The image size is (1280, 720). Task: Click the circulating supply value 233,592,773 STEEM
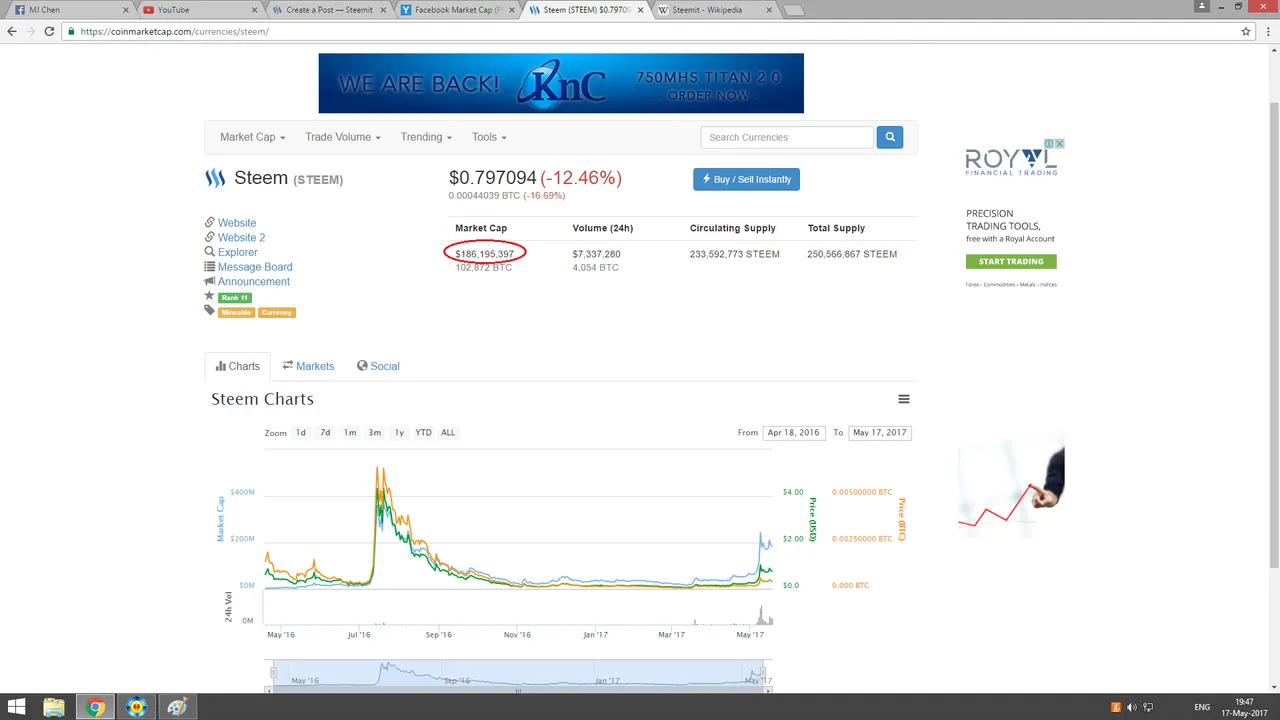pos(734,254)
